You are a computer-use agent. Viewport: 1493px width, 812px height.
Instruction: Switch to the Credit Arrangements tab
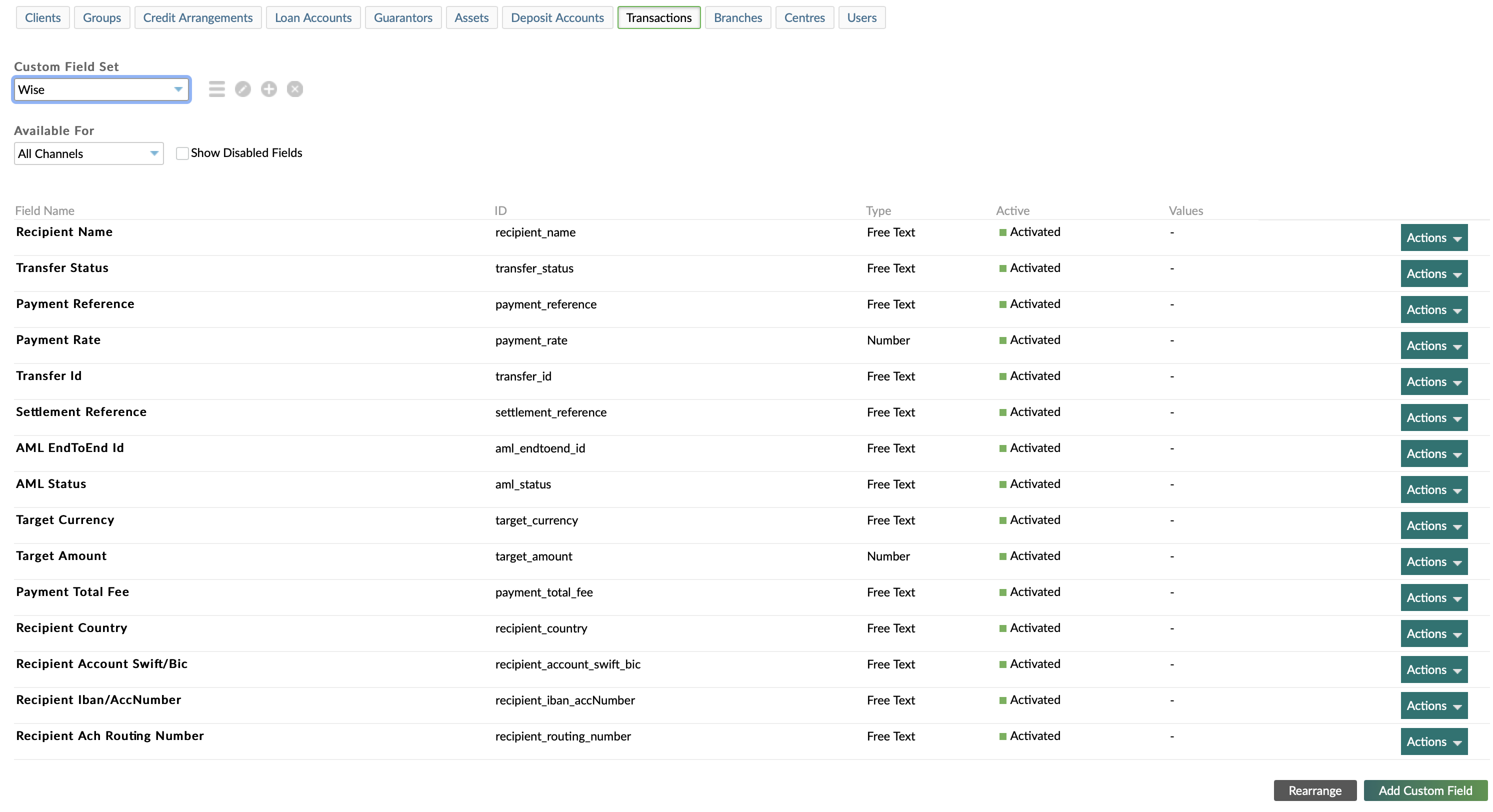click(197, 17)
